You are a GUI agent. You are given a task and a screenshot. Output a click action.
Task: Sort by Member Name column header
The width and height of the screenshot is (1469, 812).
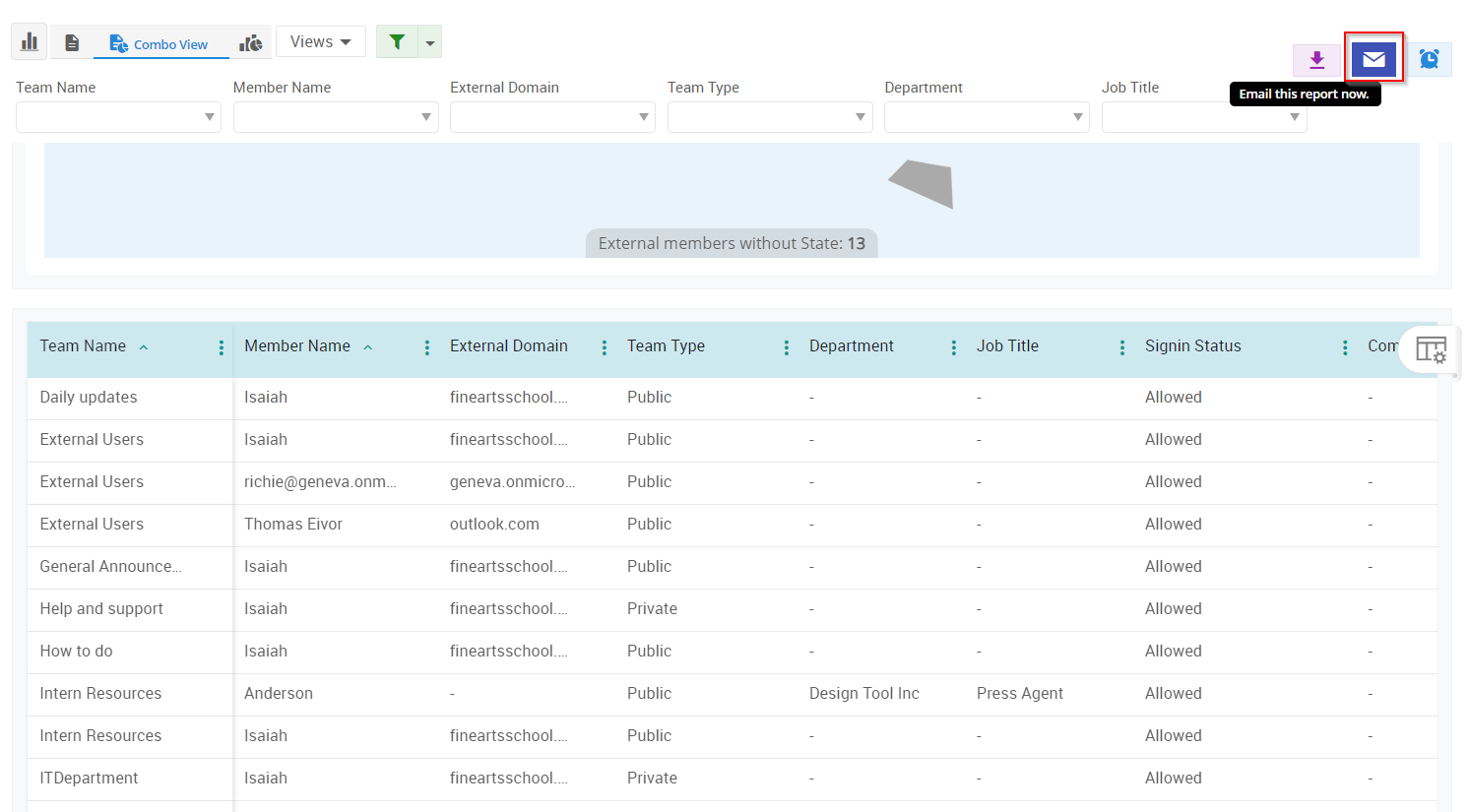pos(297,346)
